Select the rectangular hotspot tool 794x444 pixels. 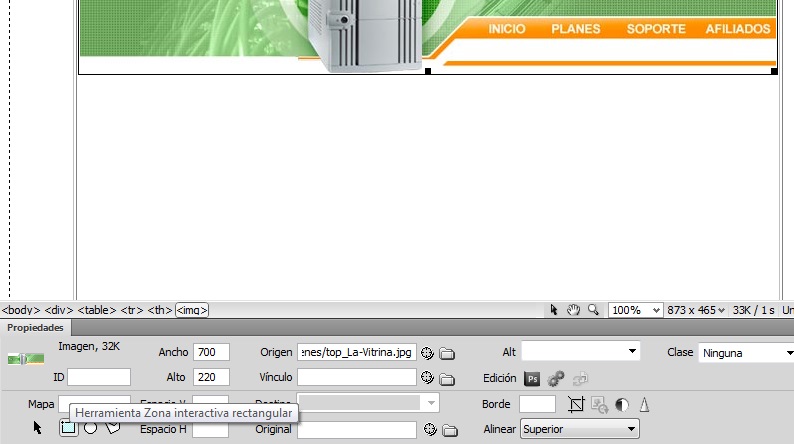(x=68, y=428)
